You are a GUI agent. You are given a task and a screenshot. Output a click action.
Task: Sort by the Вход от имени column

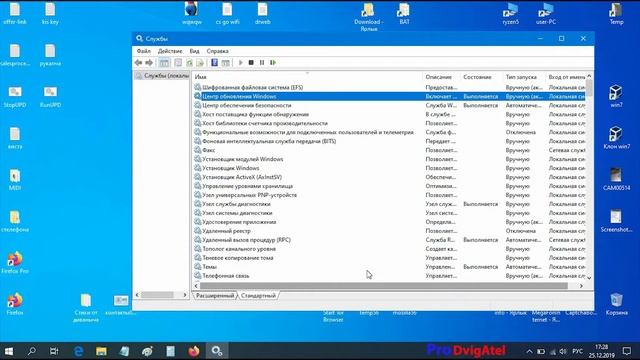tap(566, 77)
